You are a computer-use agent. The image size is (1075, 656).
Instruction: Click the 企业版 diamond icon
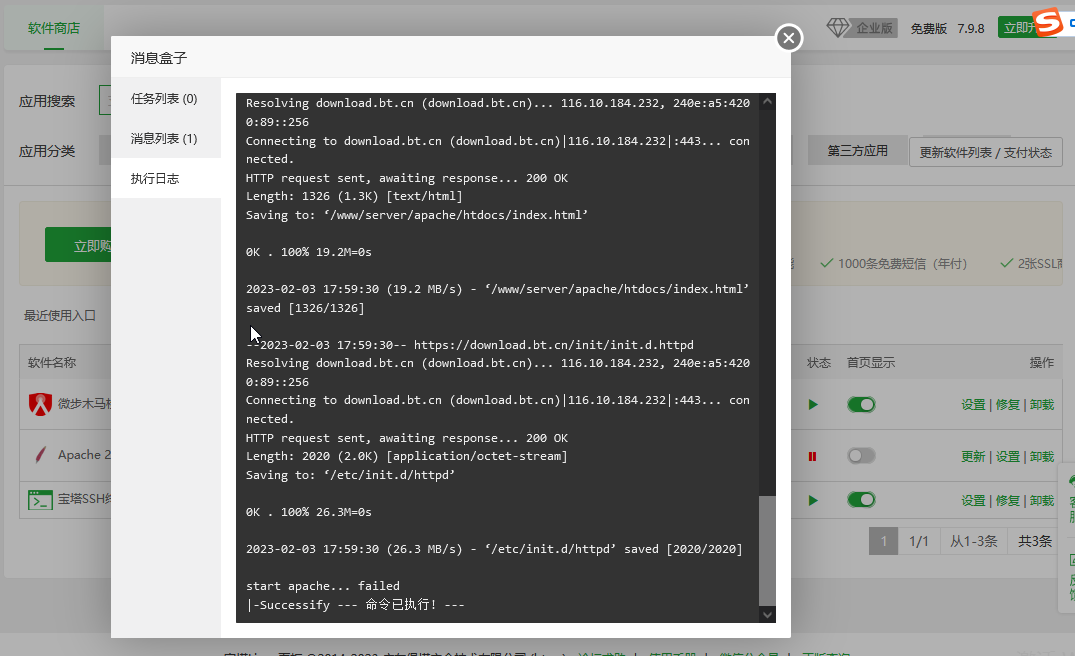[838, 28]
